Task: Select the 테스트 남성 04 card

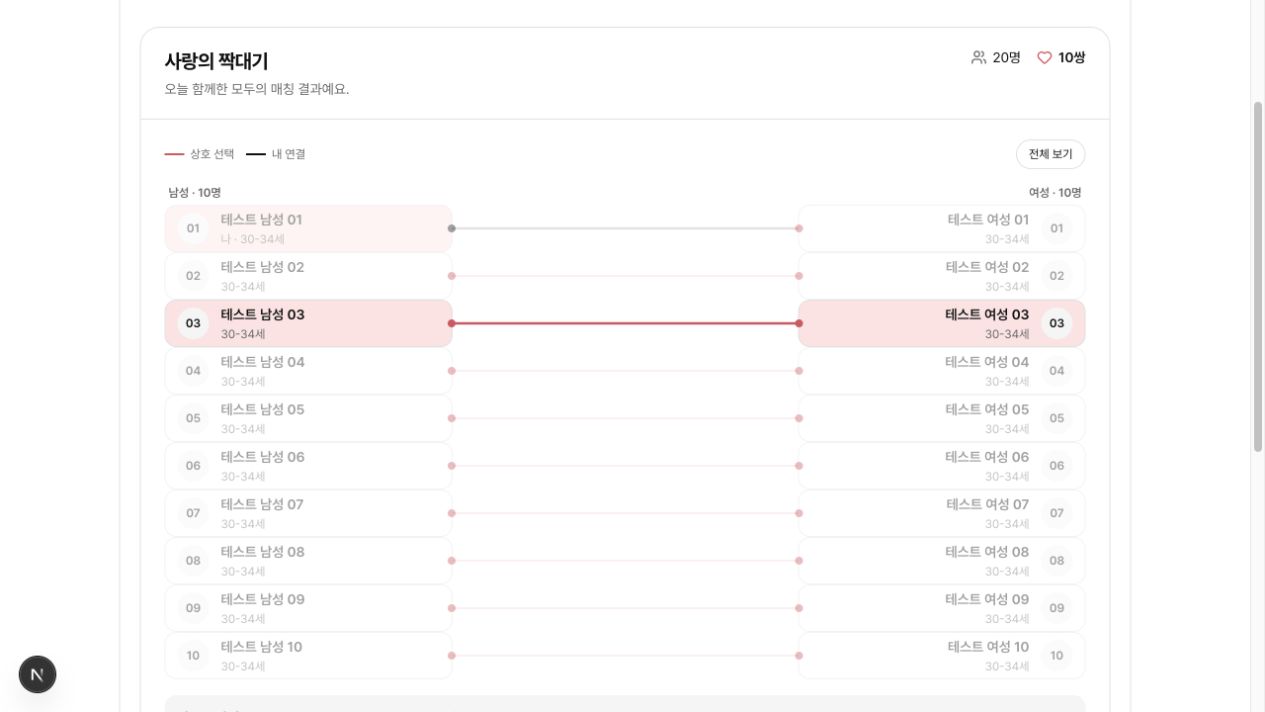Action: [x=308, y=371]
